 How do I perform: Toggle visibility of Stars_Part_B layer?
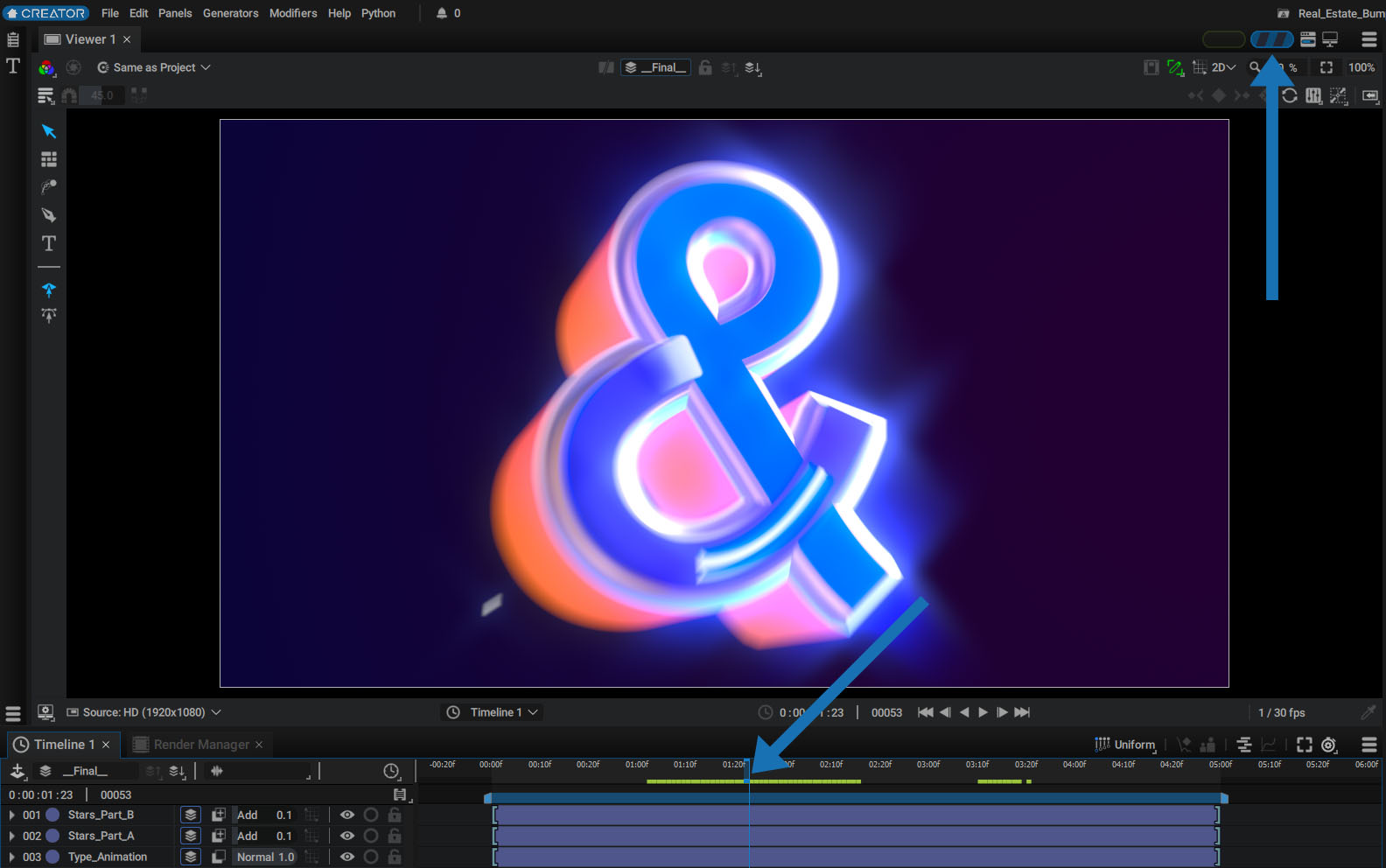point(347,815)
